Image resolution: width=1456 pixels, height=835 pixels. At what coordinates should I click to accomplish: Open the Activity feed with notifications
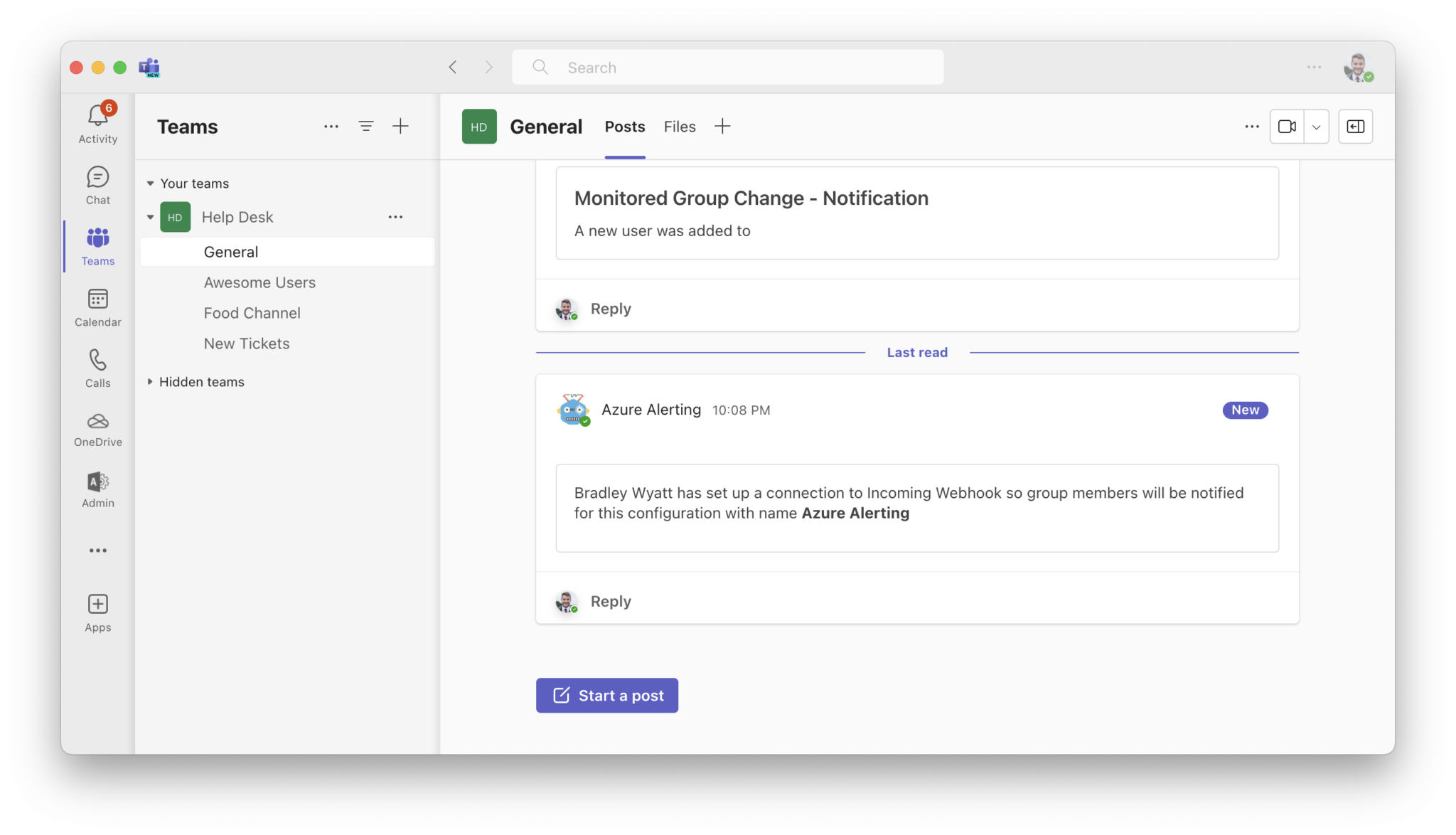tap(98, 122)
